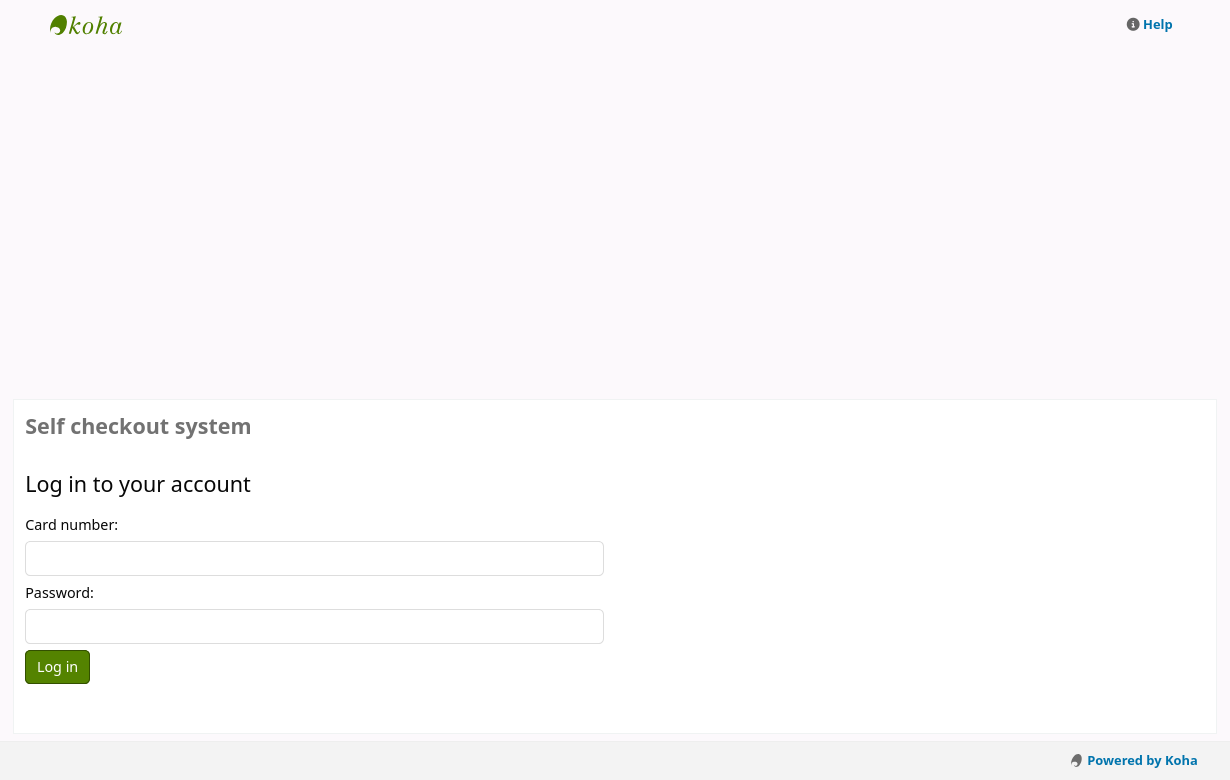Focus the Card number input field
The height and width of the screenshot is (780, 1230).
[314, 558]
